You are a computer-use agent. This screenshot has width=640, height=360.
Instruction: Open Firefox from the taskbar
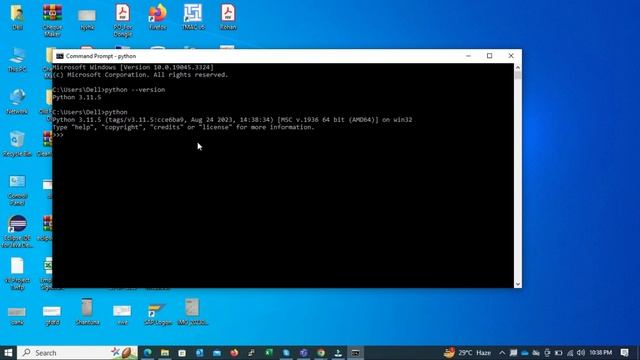click(234, 353)
